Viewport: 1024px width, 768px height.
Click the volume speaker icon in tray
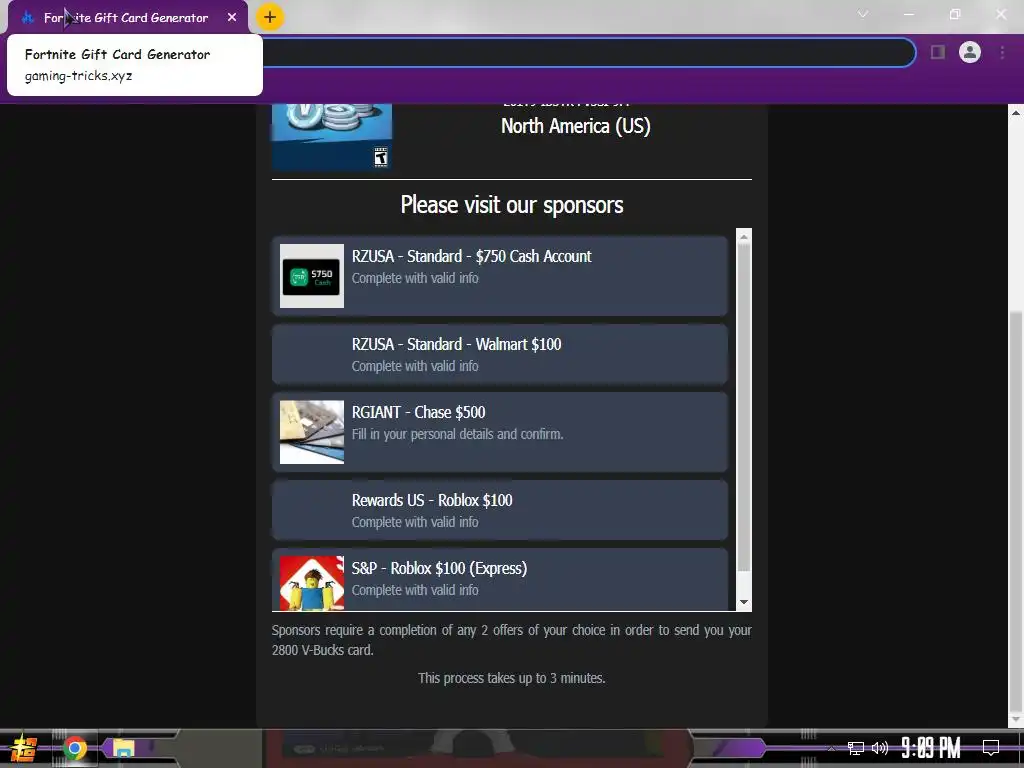(x=880, y=748)
